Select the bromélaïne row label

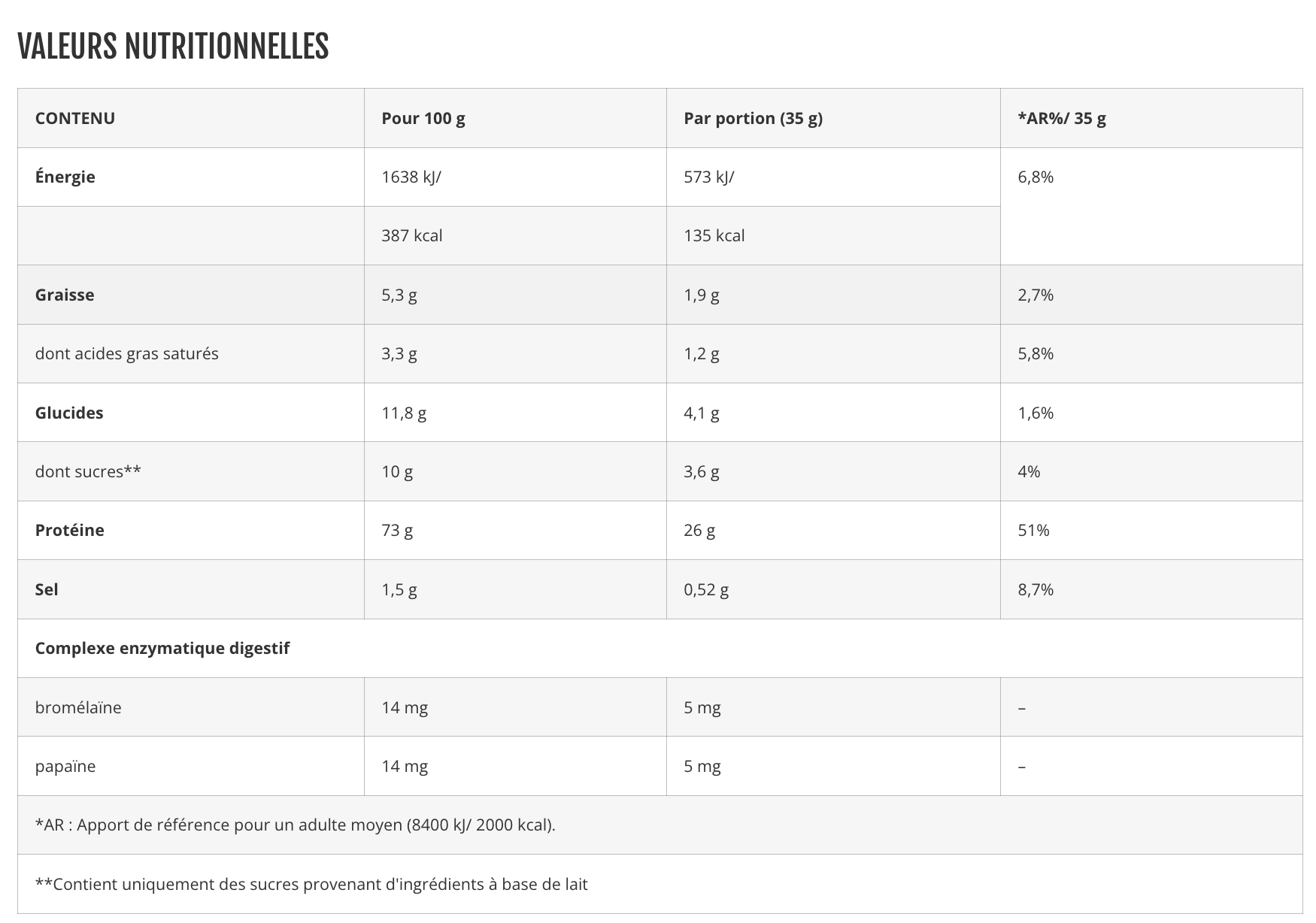(x=78, y=707)
